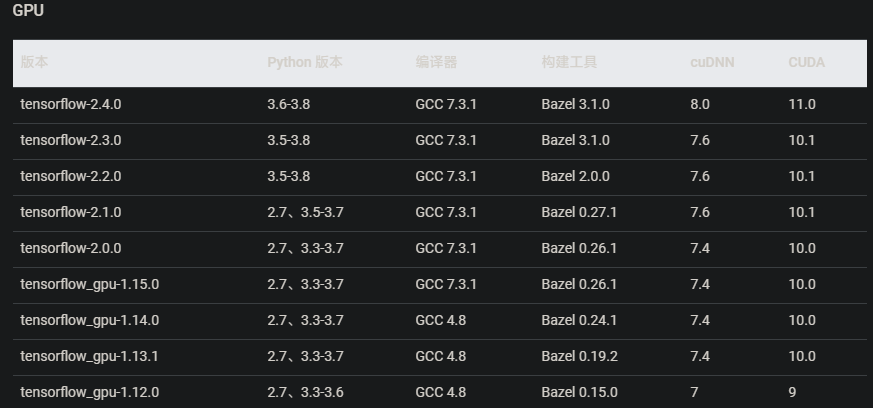Select the tensorflow_gpu-1.12.0 row label
The image size is (873, 408).
[x=89, y=392]
